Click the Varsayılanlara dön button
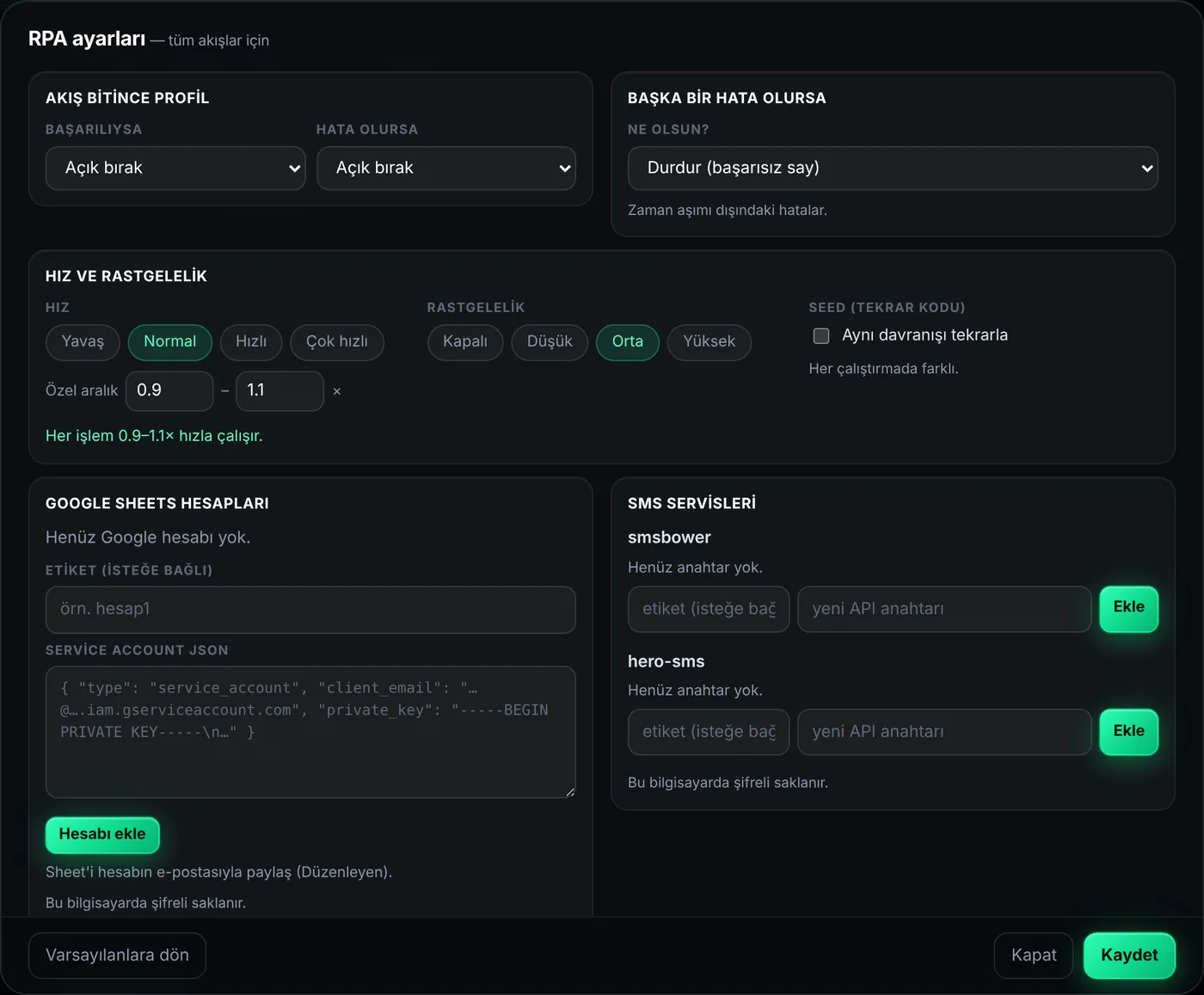The height and width of the screenshot is (995, 1204). point(117,955)
